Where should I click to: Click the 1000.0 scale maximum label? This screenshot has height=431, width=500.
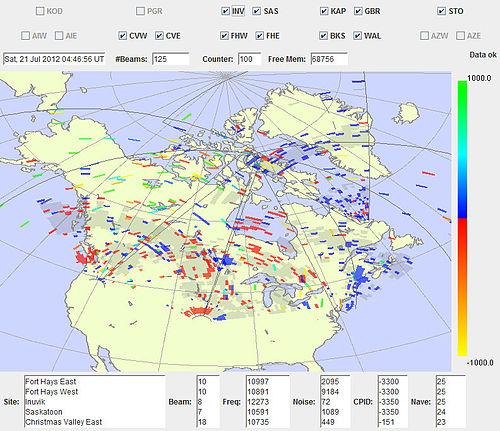479,78
